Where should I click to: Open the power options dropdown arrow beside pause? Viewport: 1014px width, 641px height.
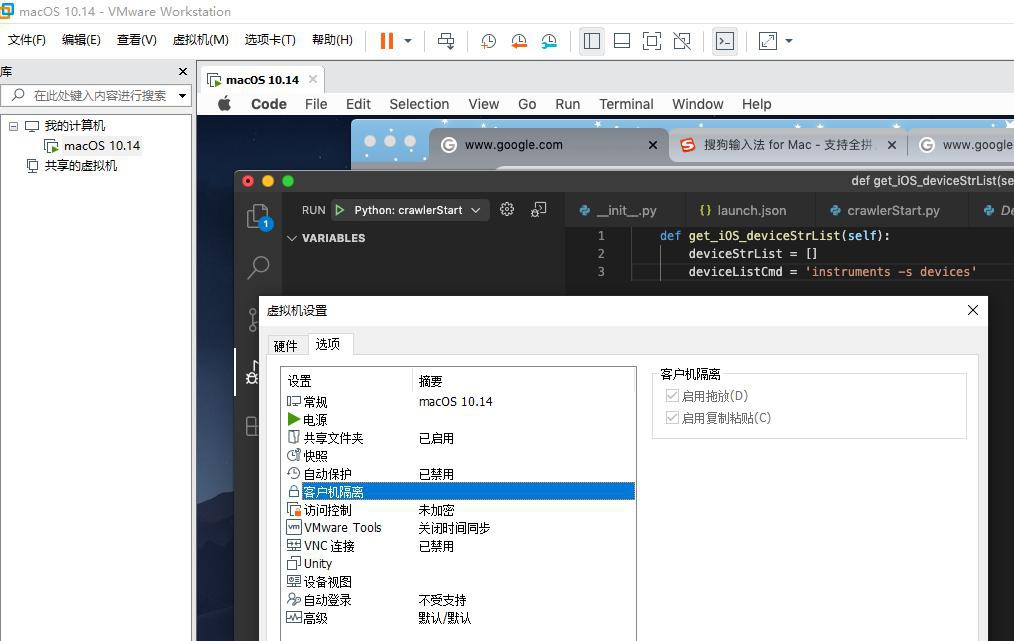click(408, 41)
